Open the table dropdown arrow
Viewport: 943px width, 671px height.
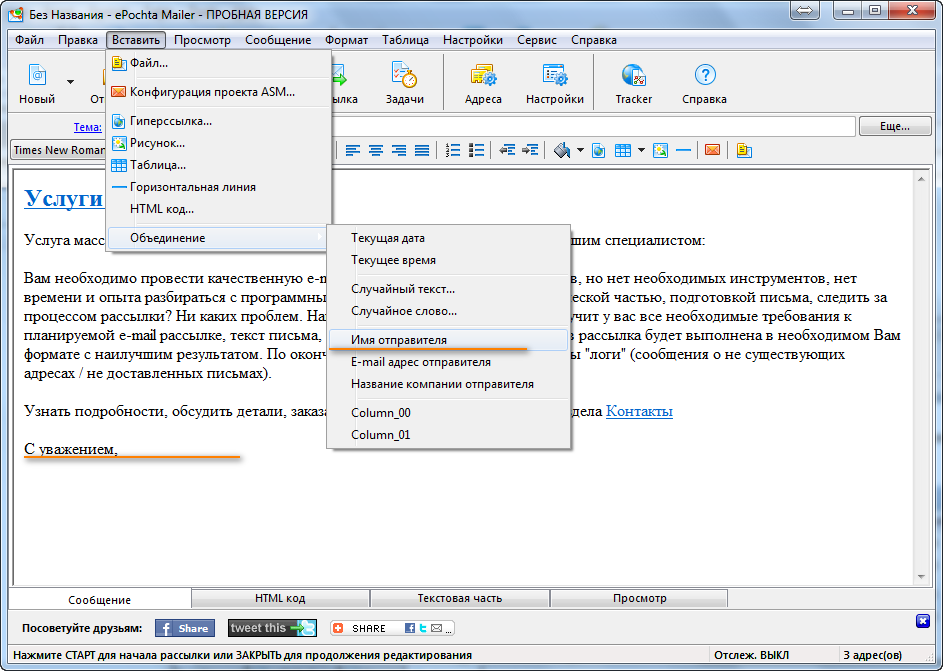(642, 150)
